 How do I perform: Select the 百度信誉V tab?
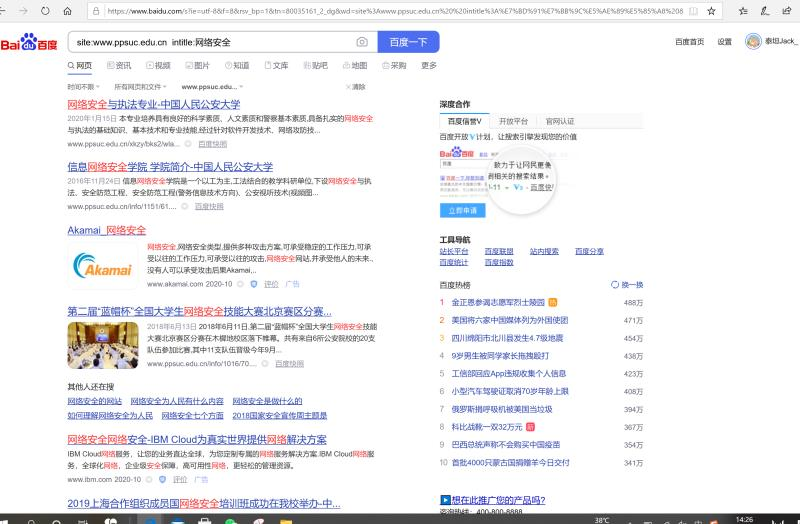[x=464, y=121]
